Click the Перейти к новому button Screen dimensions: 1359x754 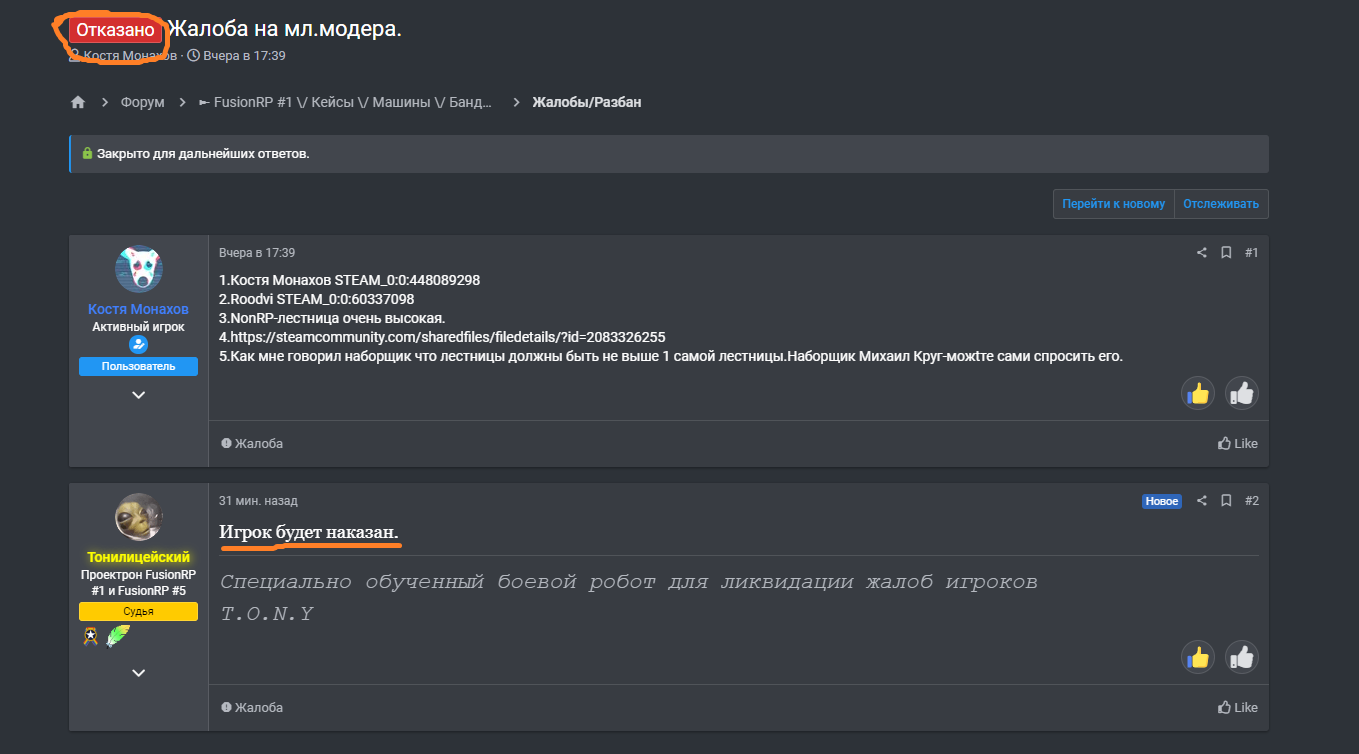1113,204
